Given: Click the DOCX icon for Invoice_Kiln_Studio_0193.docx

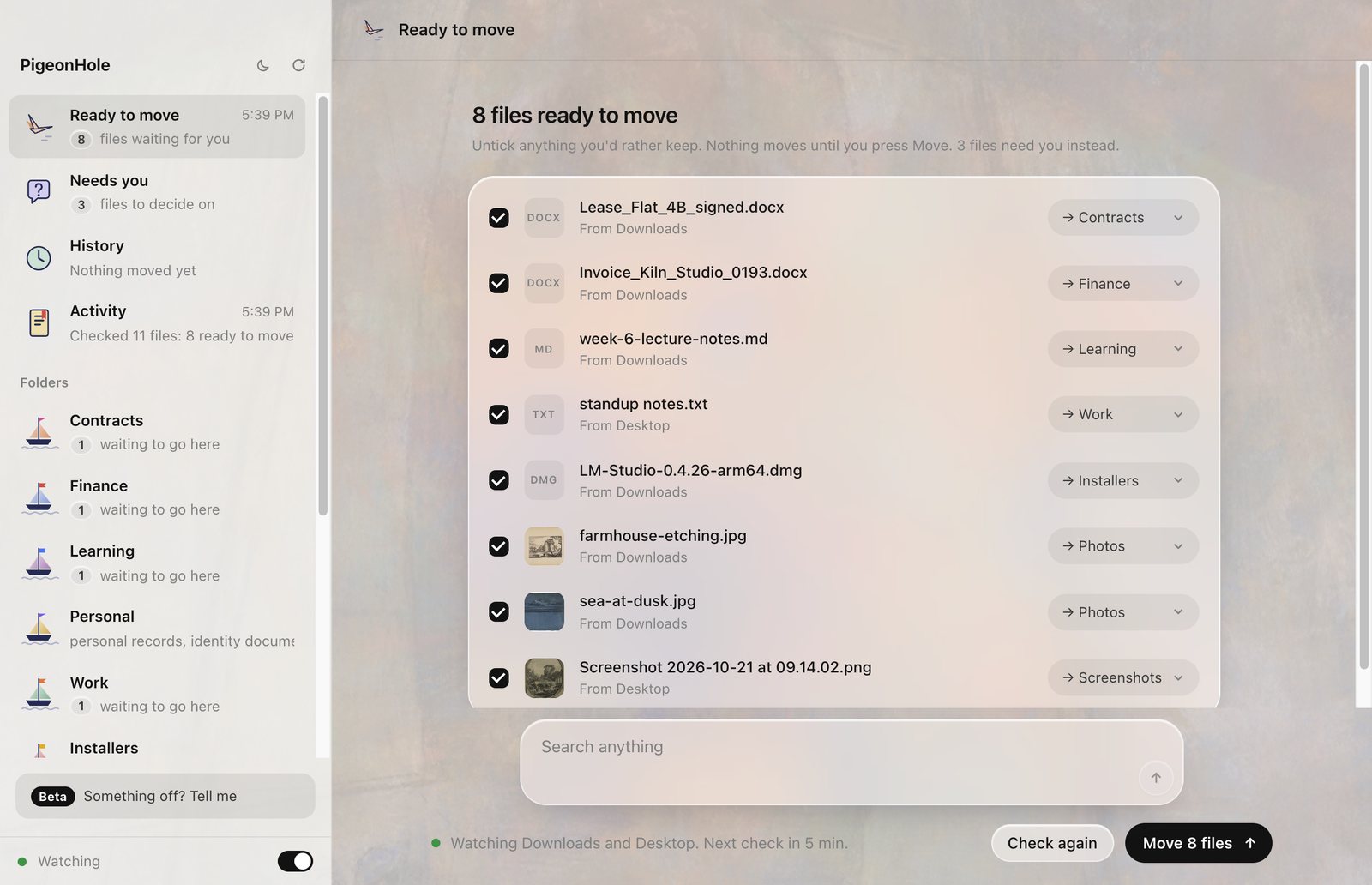Looking at the screenshot, I should (544, 283).
